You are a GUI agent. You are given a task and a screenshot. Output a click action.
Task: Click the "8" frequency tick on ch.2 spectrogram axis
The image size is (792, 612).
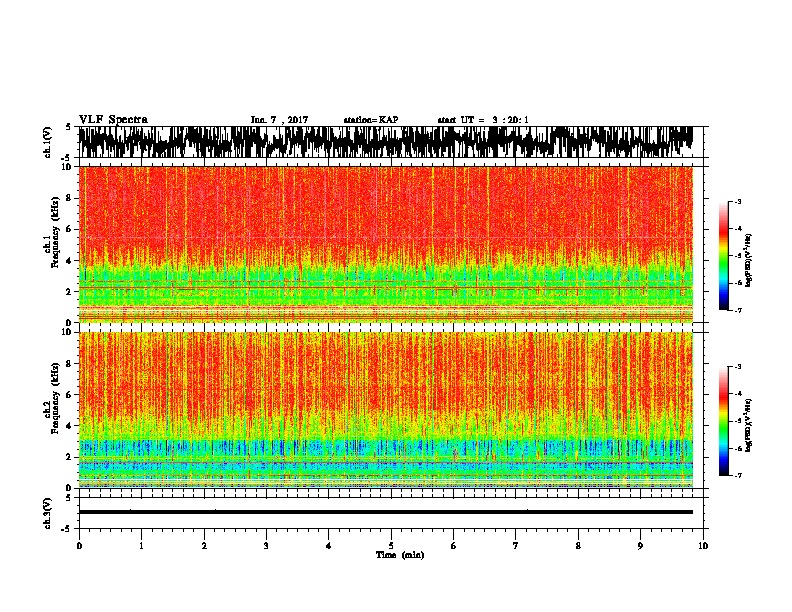click(70, 364)
